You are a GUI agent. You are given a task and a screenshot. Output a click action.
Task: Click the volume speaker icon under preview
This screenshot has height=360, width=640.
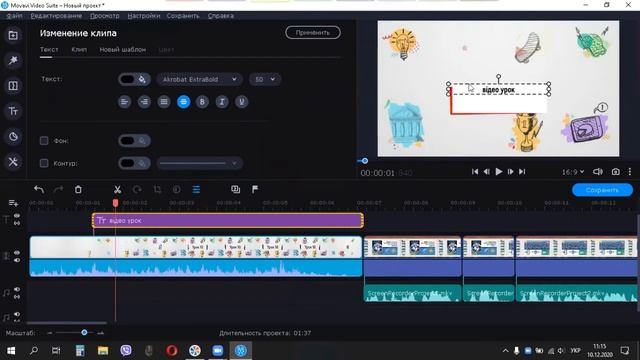tap(598, 172)
